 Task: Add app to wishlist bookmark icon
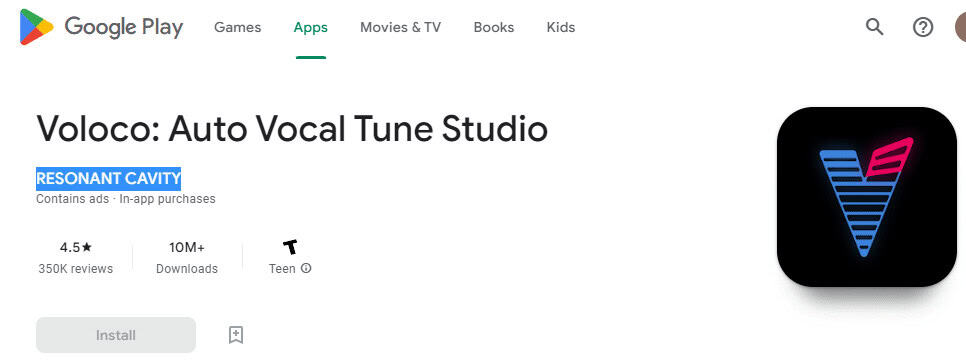pyautogui.click(x=235, y=335)
